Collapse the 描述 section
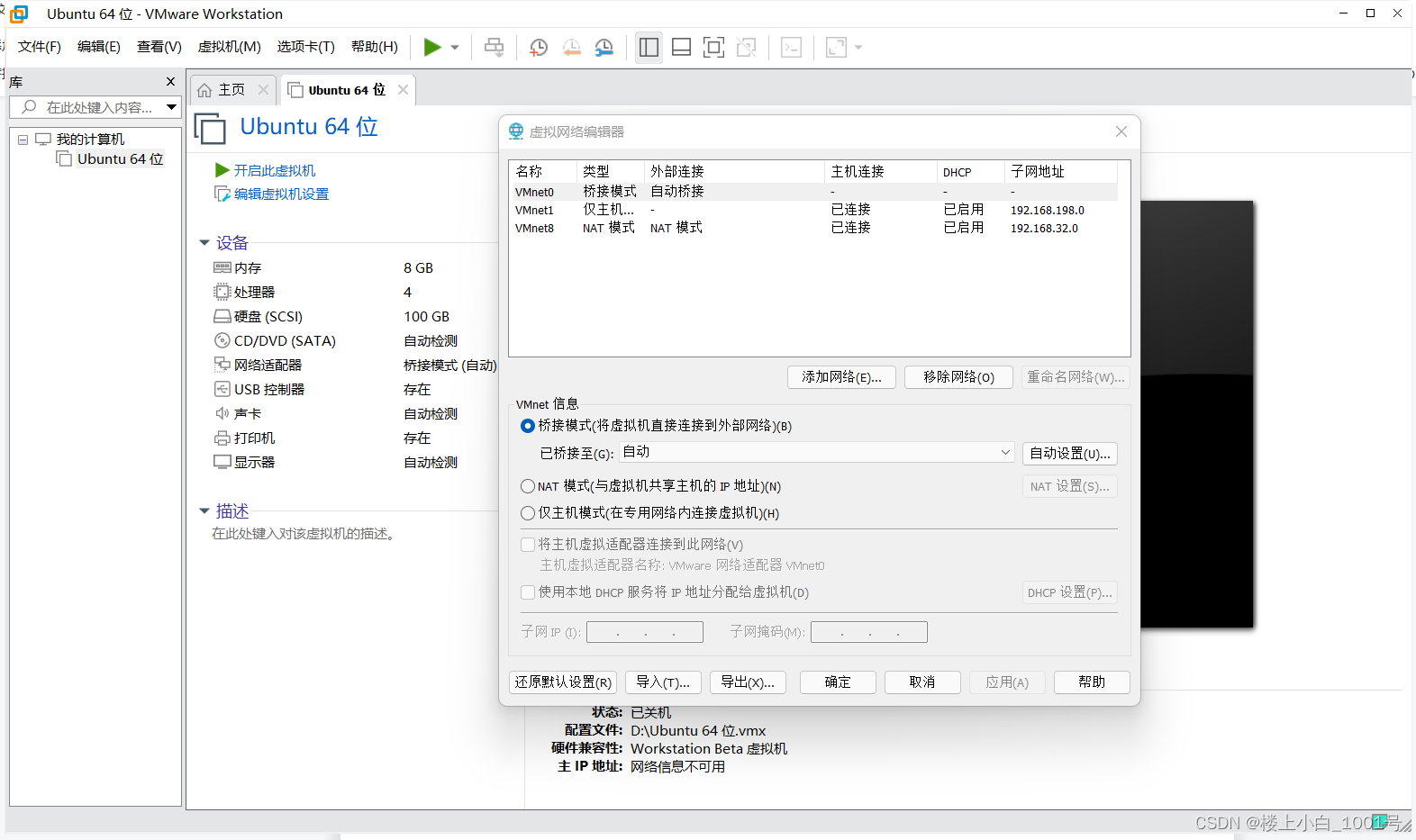 [x=204, y=511]
